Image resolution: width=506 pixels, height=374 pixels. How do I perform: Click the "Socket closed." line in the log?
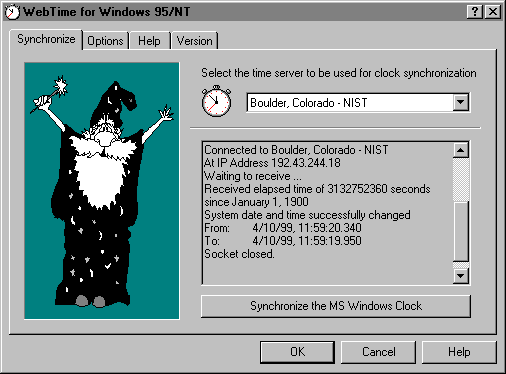pos(239,254)
